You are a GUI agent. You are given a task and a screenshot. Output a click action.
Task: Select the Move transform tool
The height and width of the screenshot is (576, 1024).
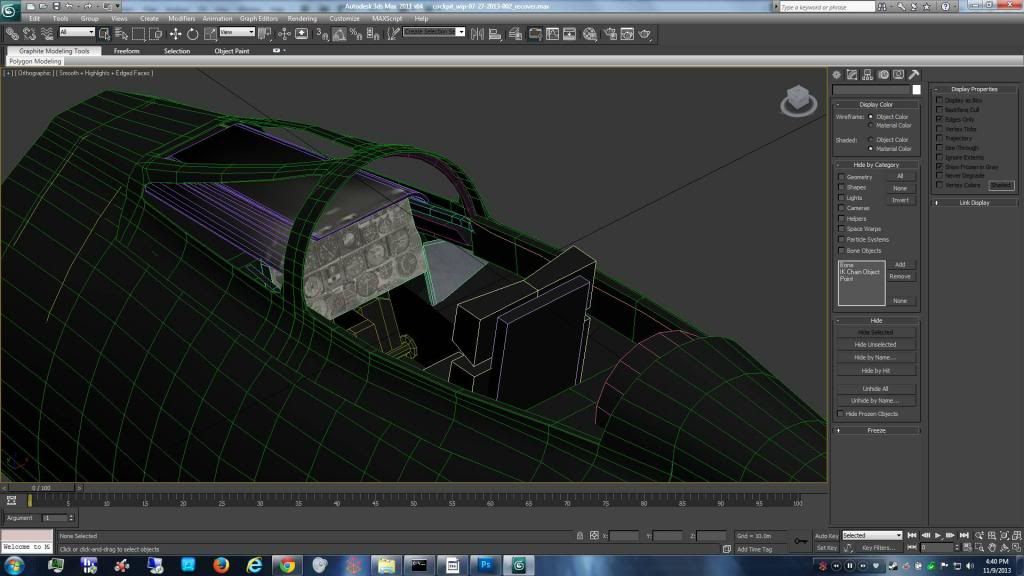(x=175, y=33)
